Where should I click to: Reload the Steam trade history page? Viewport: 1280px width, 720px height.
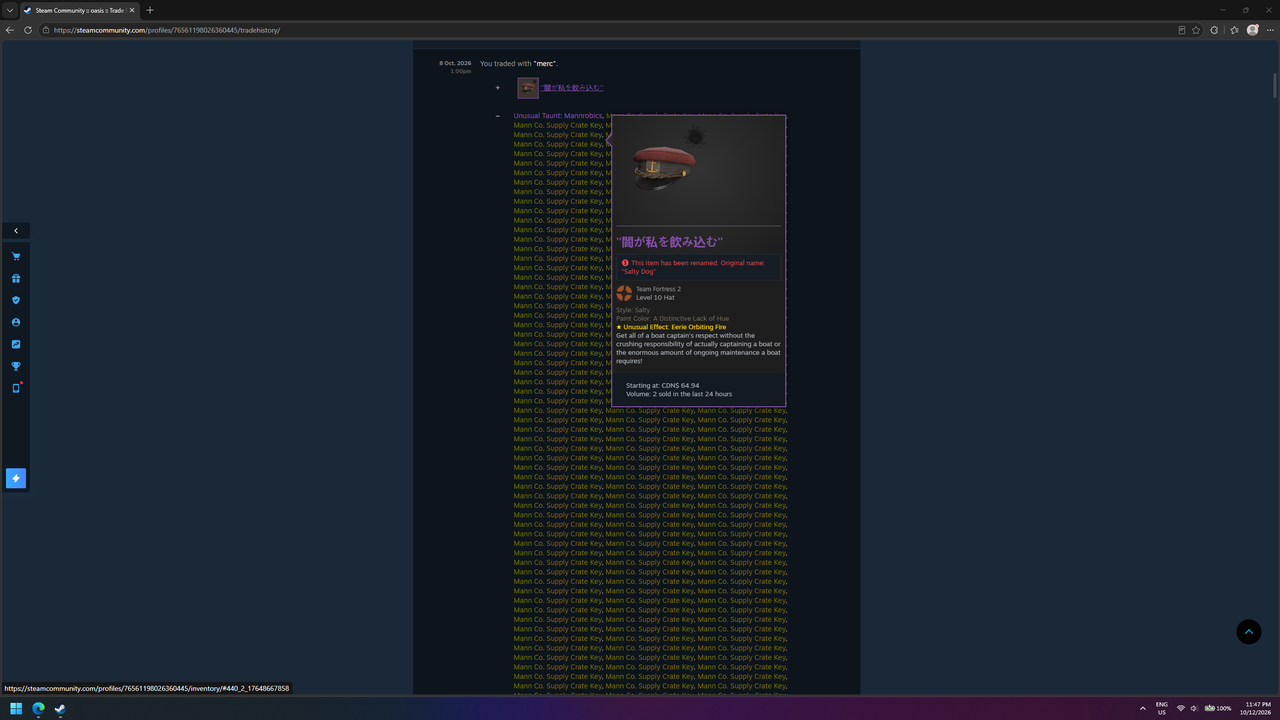tap(28, 30)
